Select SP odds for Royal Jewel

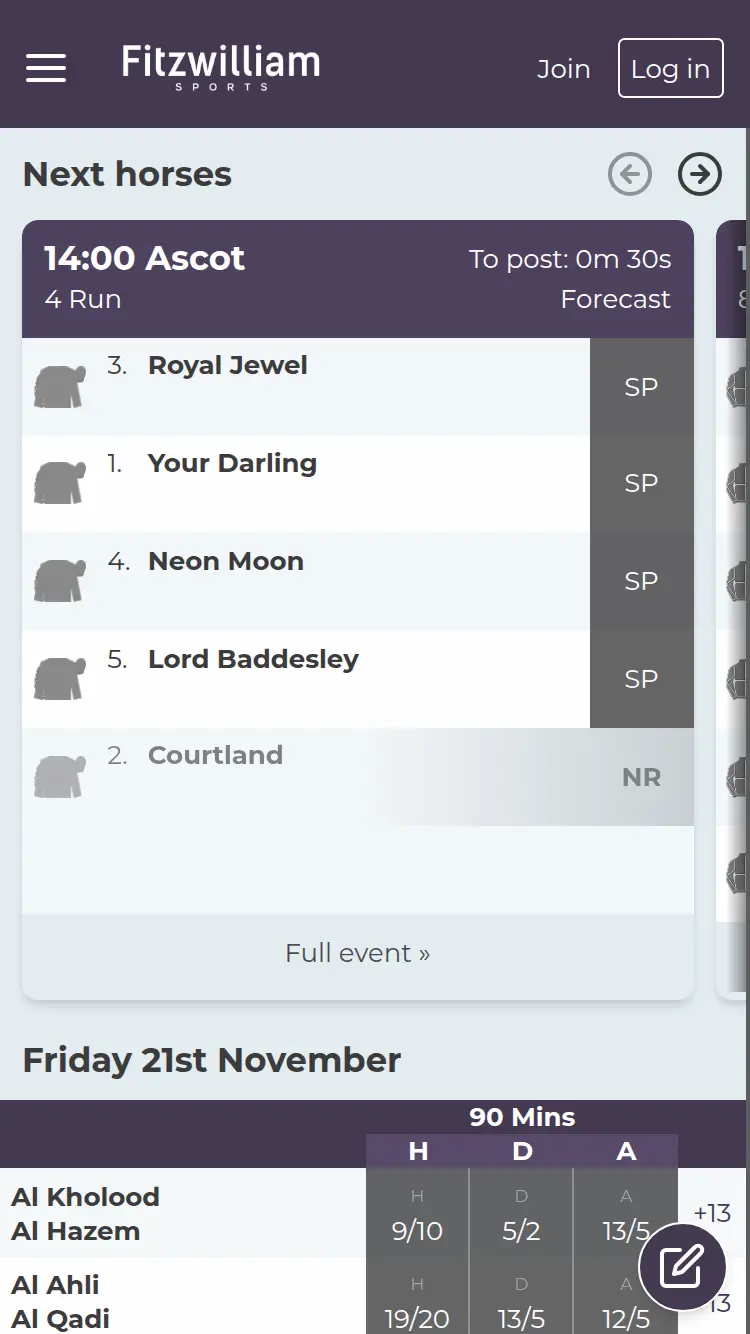tap(641, 387)
